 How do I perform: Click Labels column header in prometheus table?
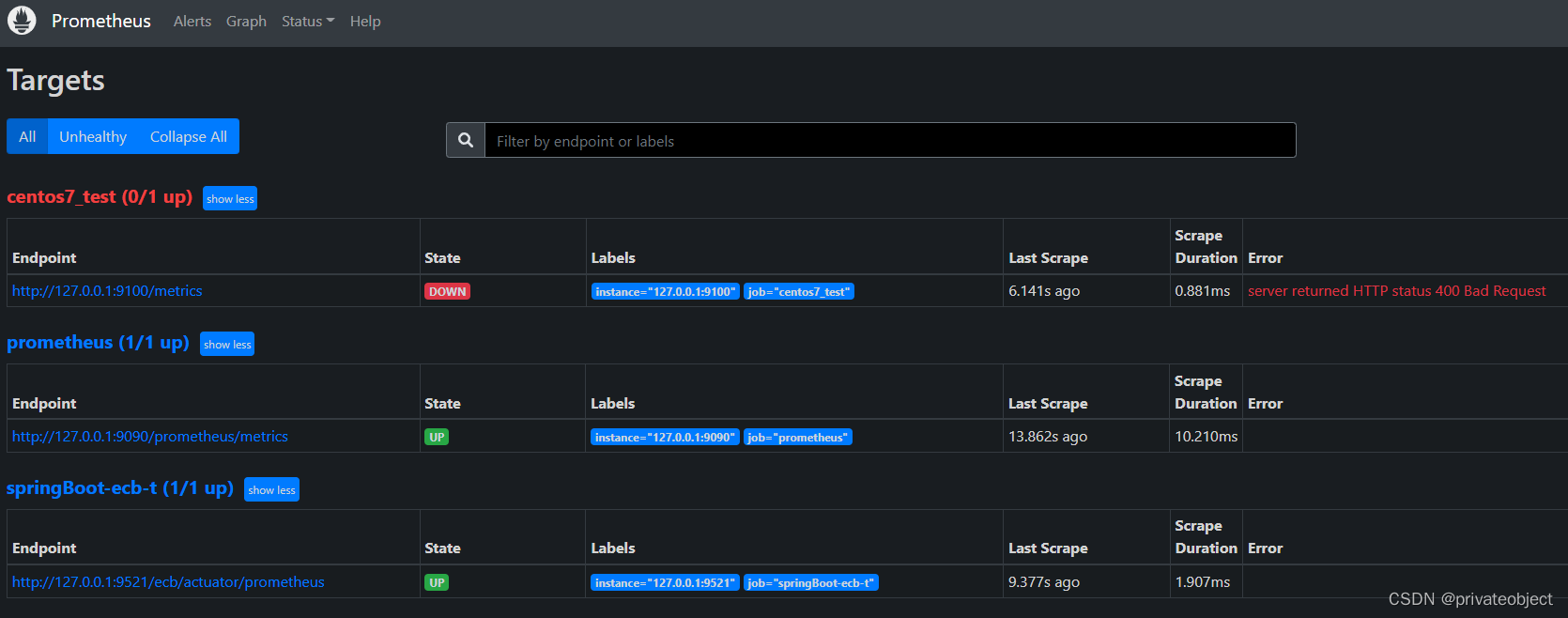tap(613, 403)
